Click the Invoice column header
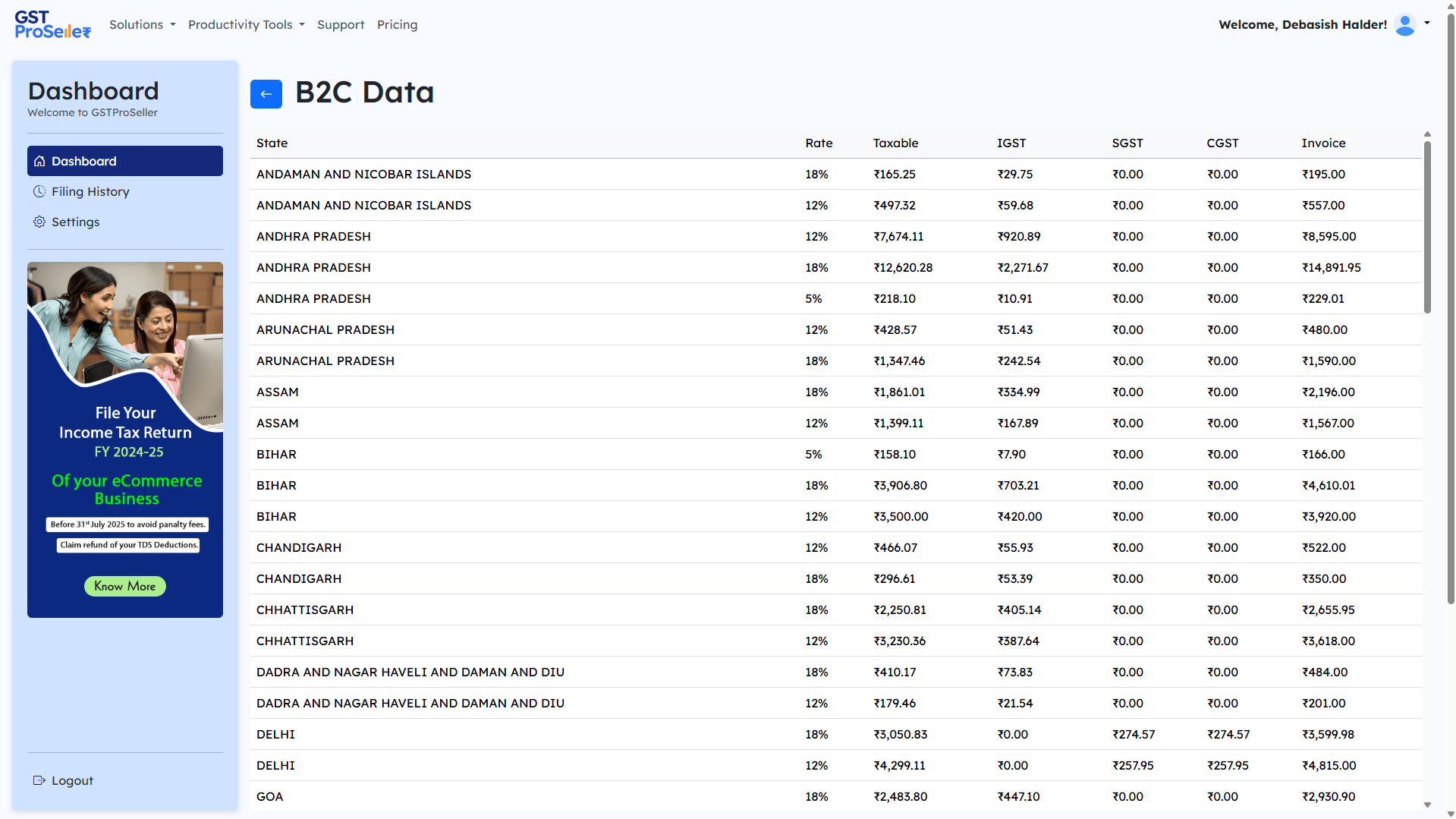Image resolution: width=1456 pixels, height=819 pixels. point(1323,143)
